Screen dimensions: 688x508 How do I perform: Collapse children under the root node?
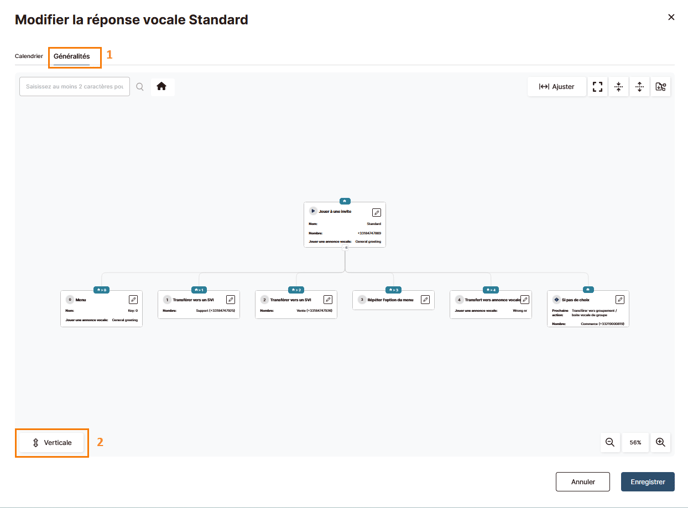tap(346, 248)
